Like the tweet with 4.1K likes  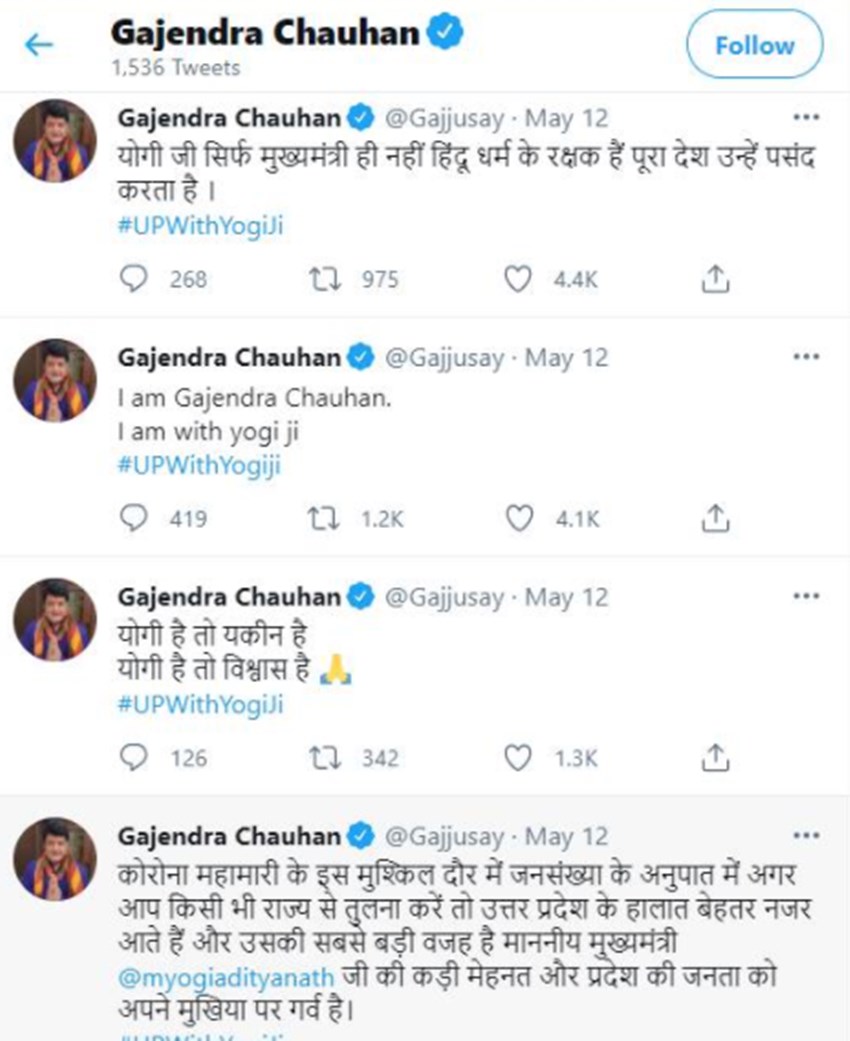pos(516,517)
